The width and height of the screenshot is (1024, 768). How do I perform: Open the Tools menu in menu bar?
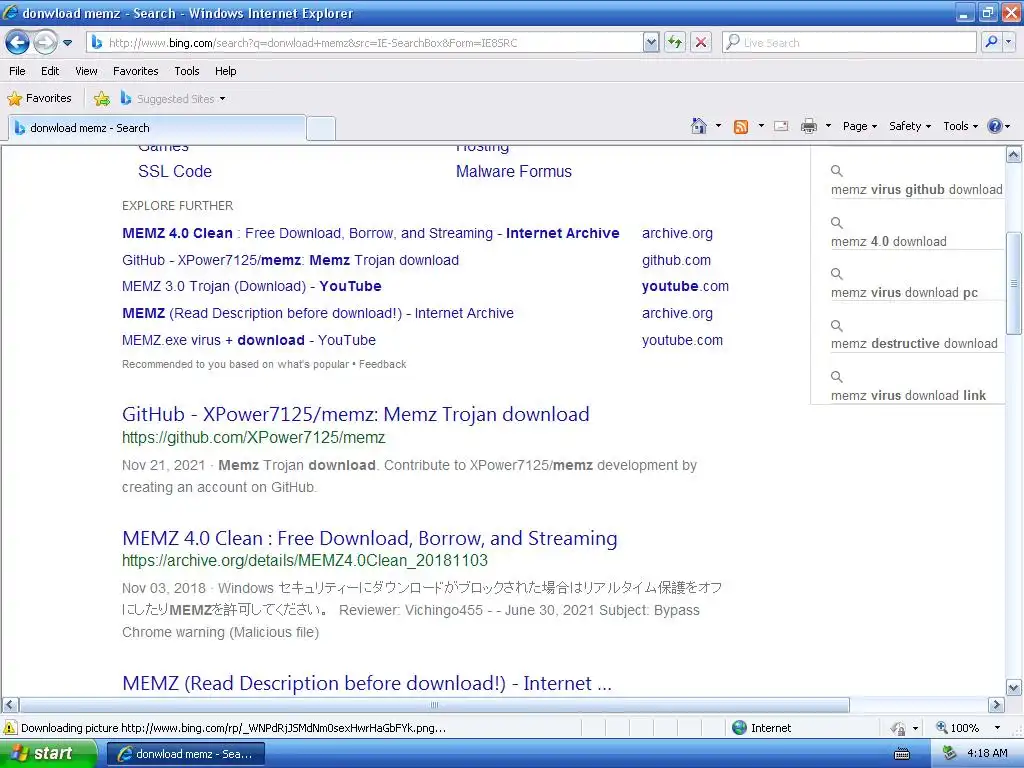[186, 71]
